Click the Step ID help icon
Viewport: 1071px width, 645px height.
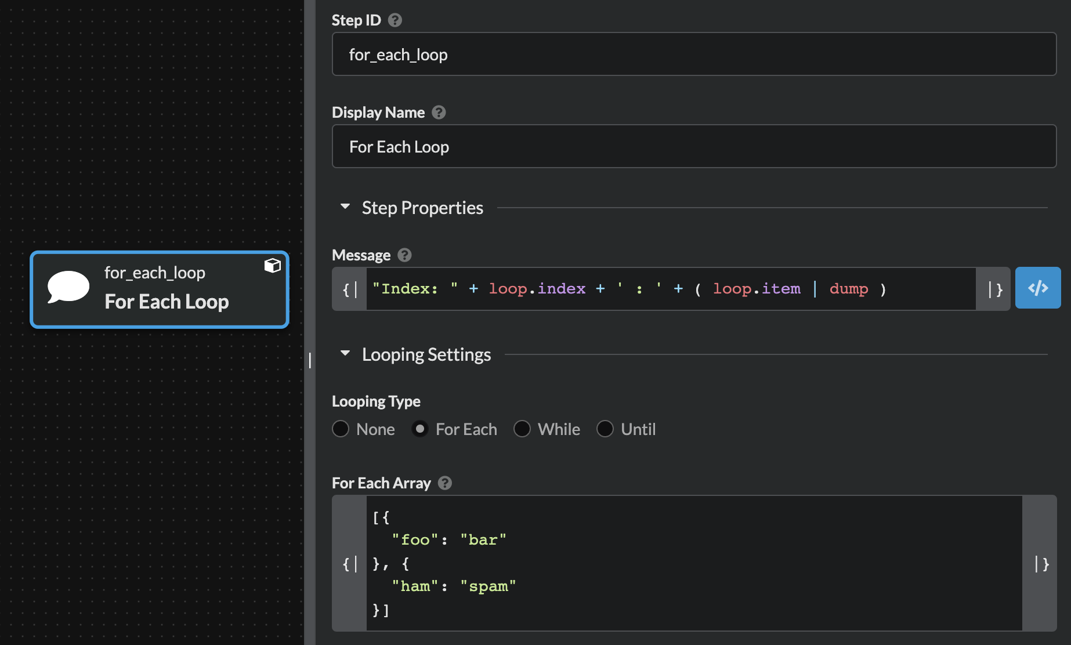point(395,20)
